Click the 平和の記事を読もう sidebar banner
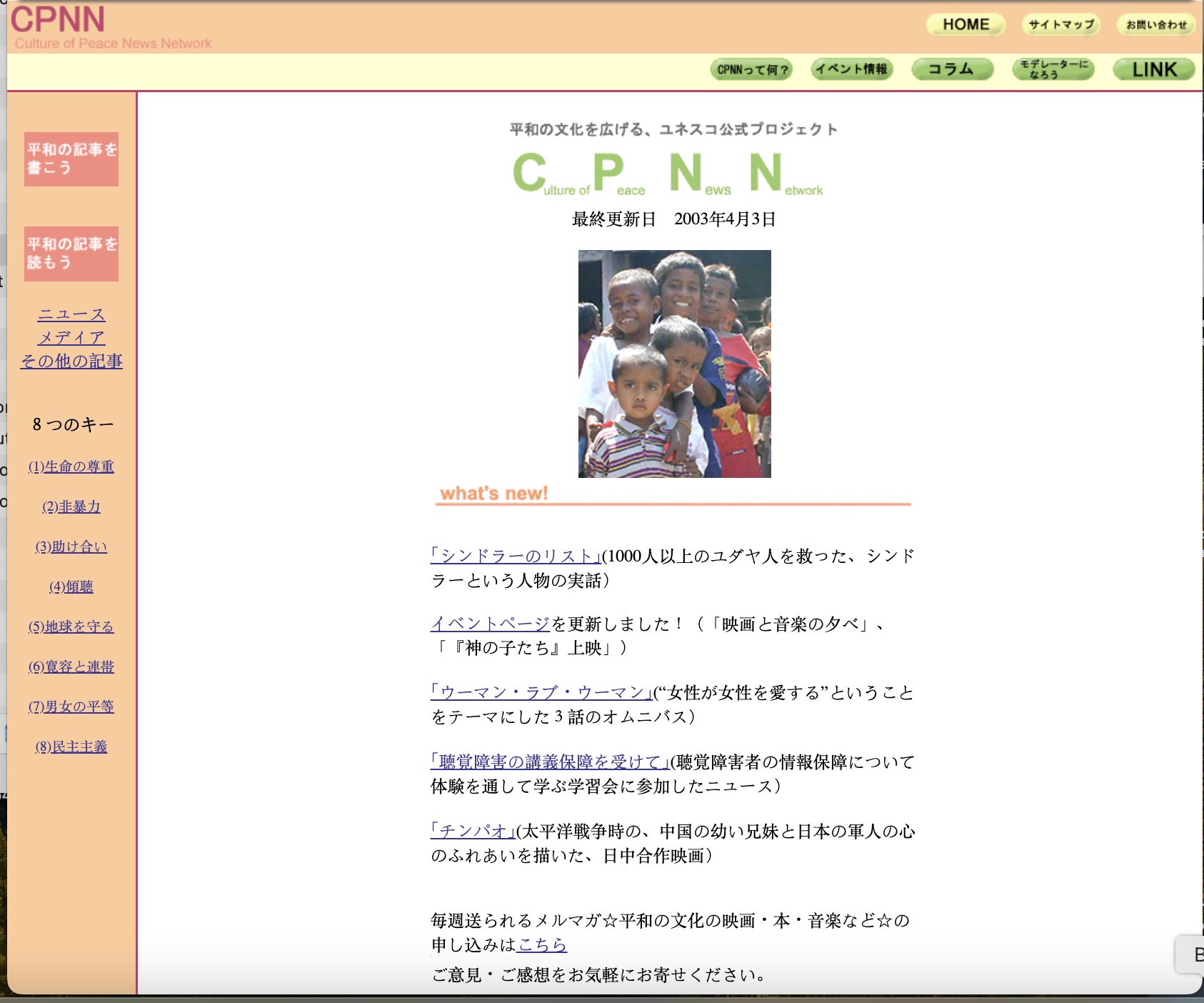 (71, 254)
